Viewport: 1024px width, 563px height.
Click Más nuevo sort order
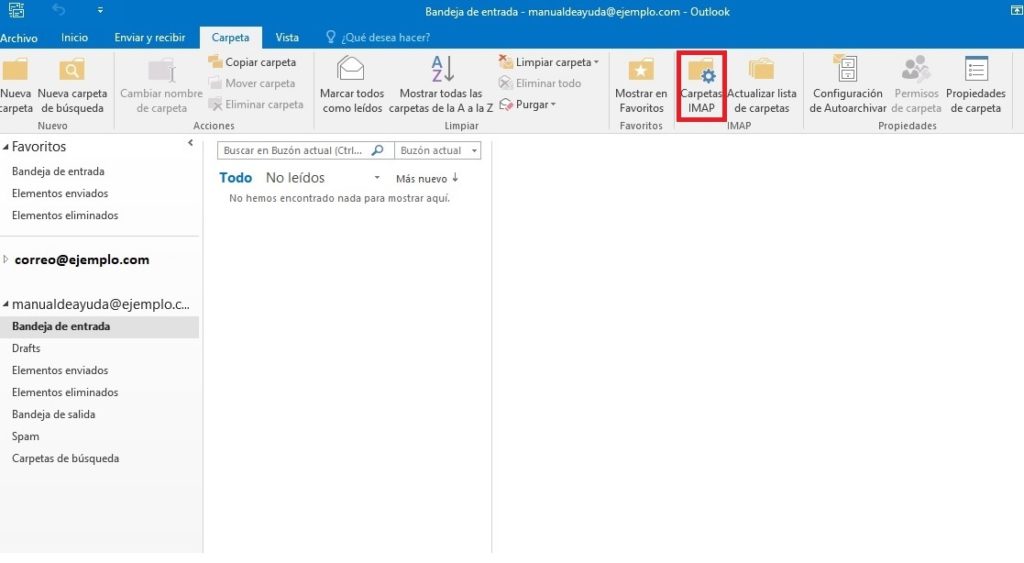pos(421,178)
